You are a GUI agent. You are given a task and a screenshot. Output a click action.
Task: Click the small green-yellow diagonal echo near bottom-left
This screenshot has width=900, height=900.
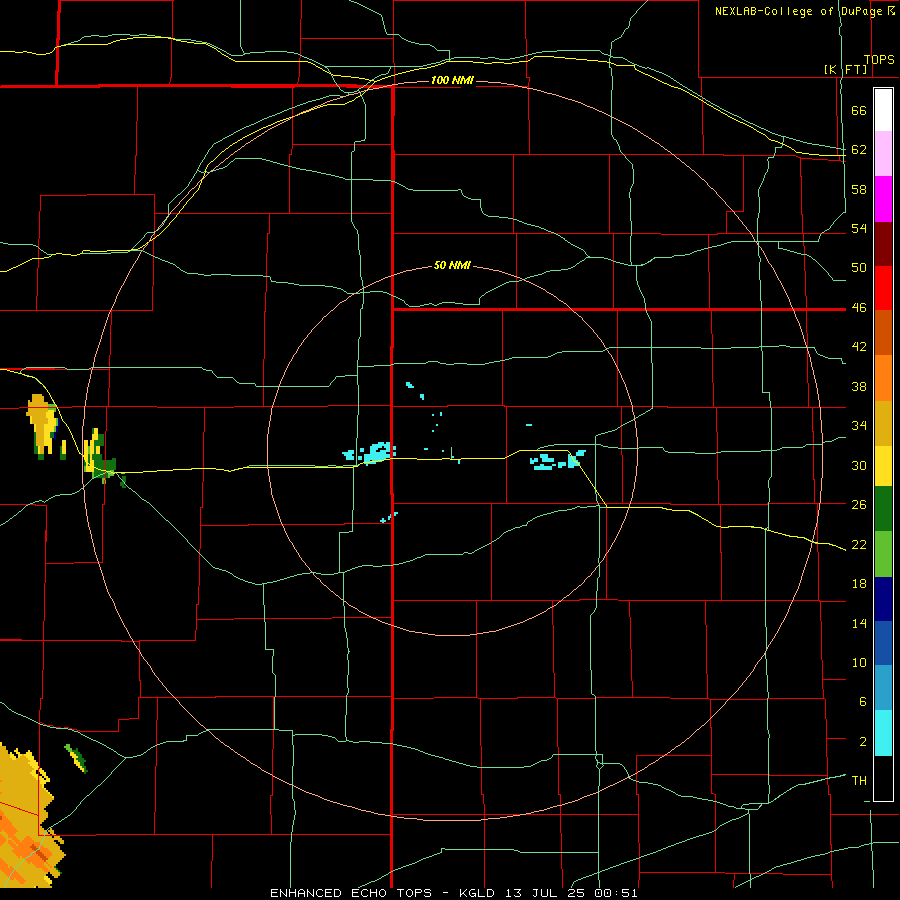click(76, 758)
